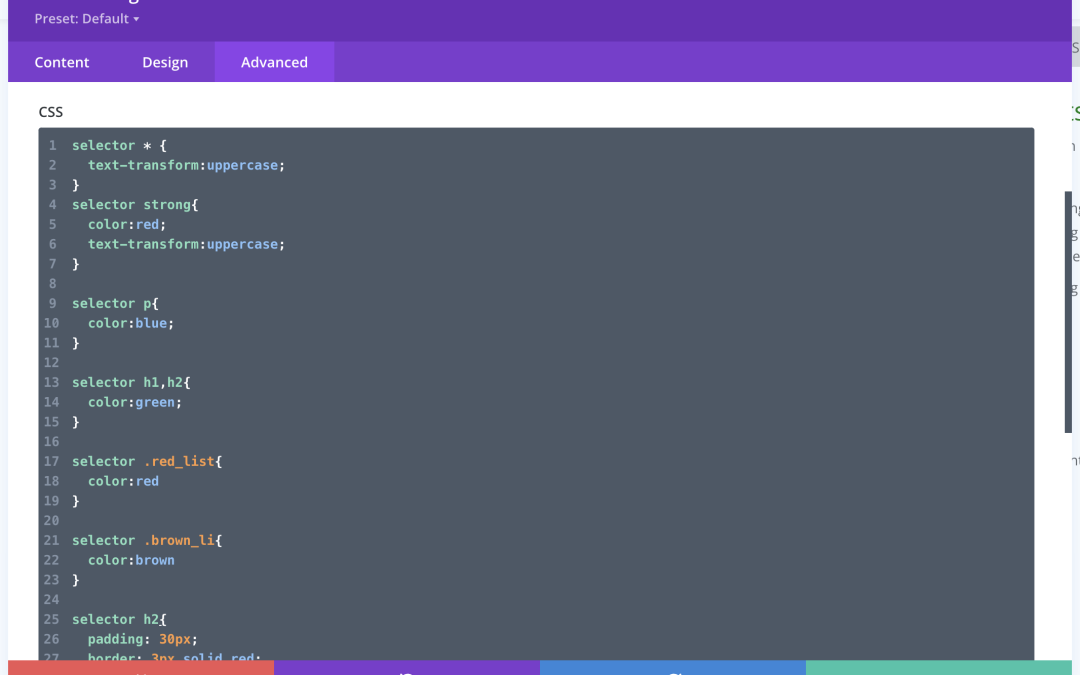Screen dimensions: 1080x675
Task: Click line 6 'text-transform:uppercase;'
Action: click(x=186, y=244)
